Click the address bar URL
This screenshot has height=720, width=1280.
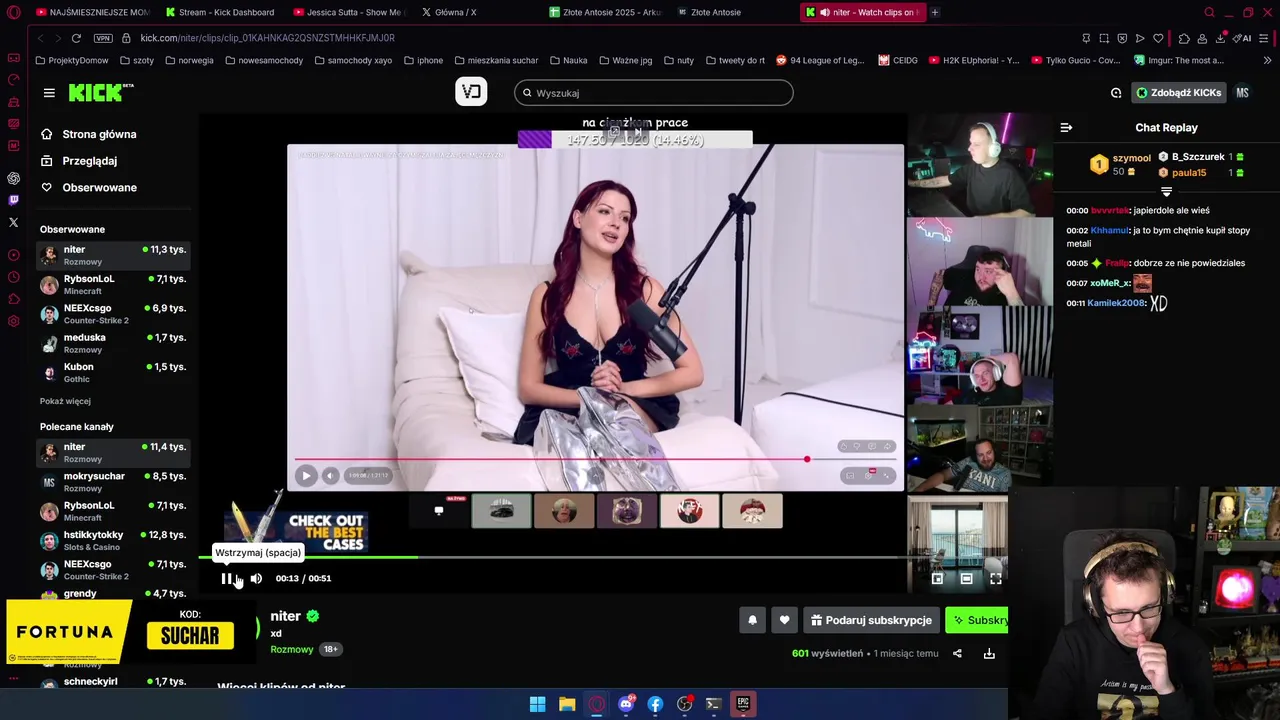(267, 38)
